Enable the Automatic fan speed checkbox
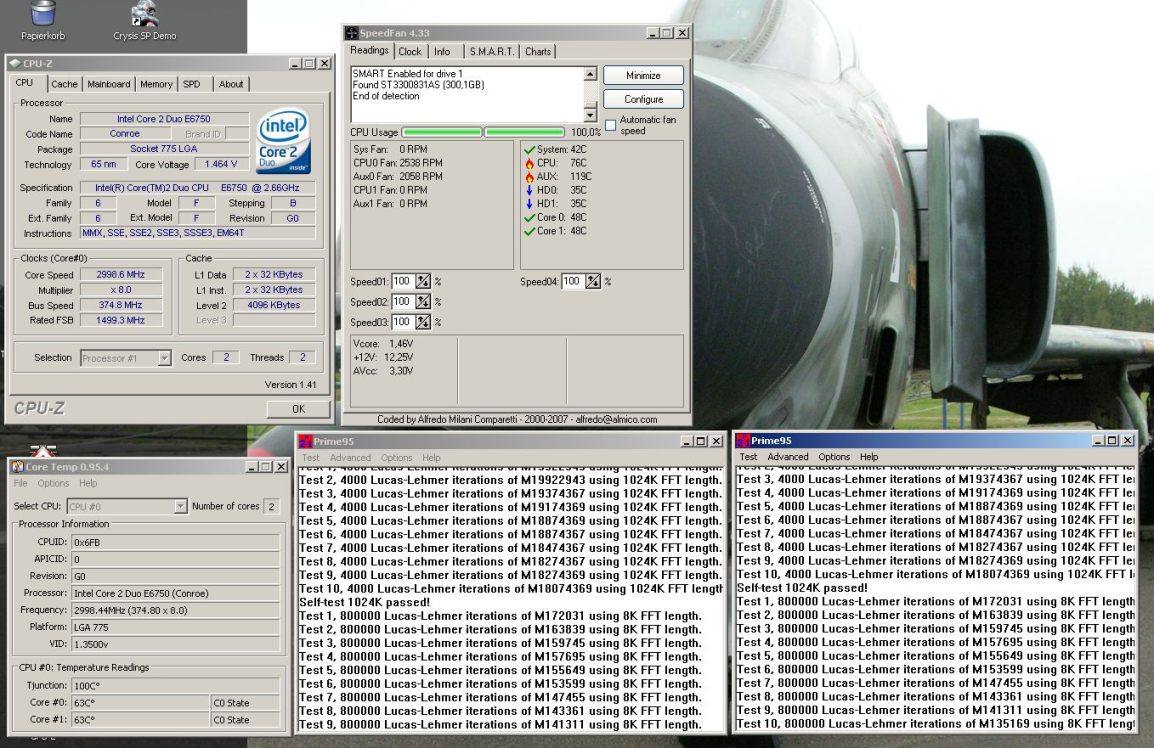This screenshot has height=748, width=1154. coord(611,125)
